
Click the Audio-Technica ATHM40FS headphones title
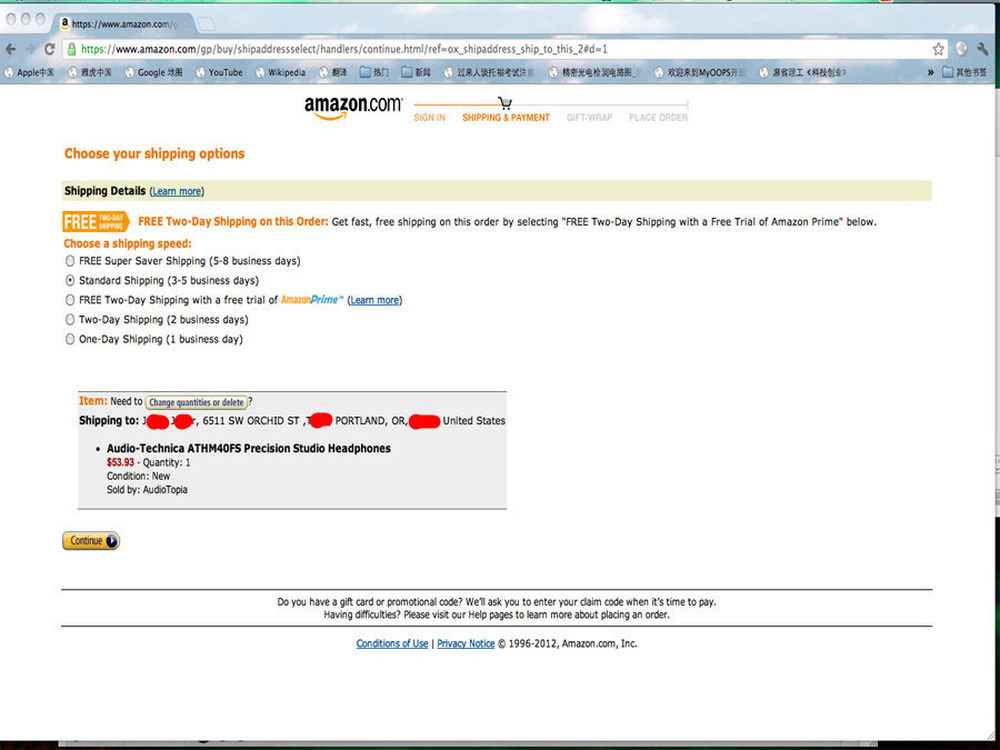[x=249, y=448]
